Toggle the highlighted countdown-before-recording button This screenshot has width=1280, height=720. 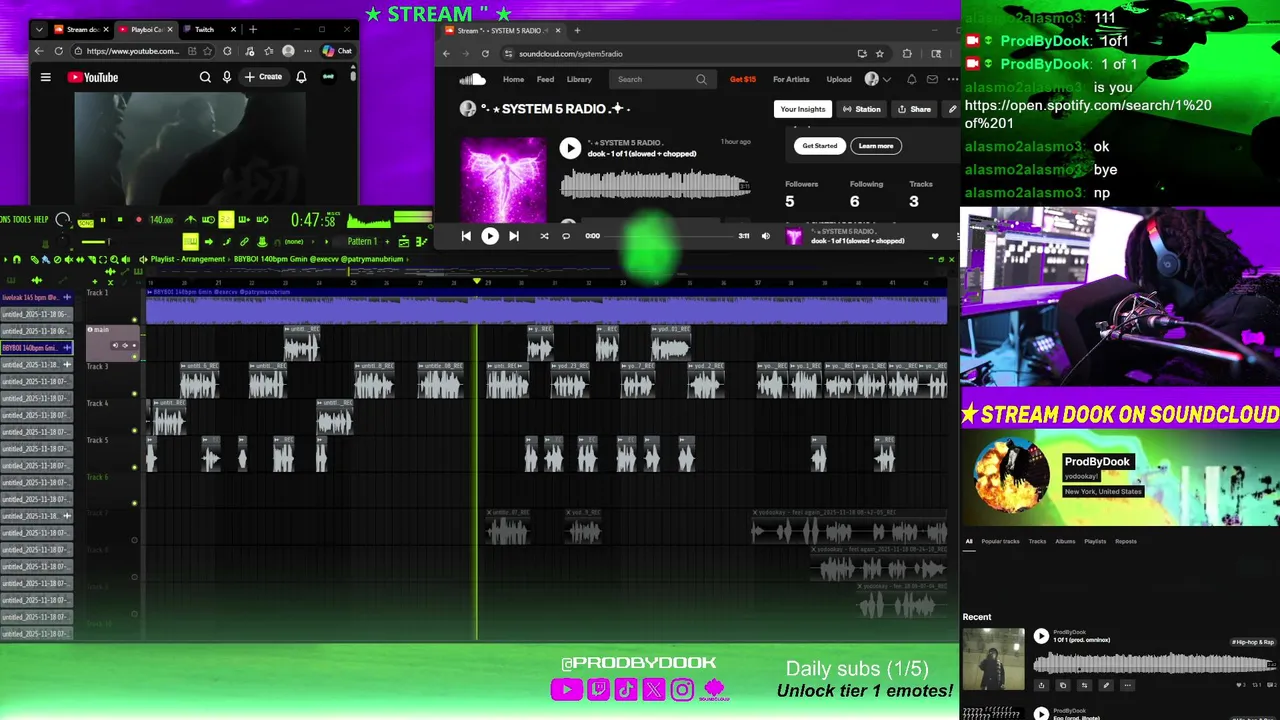(x=226, y=220)
